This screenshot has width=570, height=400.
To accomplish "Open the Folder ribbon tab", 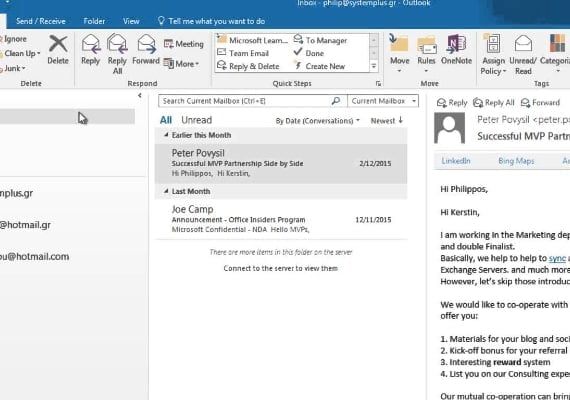I will pyautogui.click(x=94, y=21).
